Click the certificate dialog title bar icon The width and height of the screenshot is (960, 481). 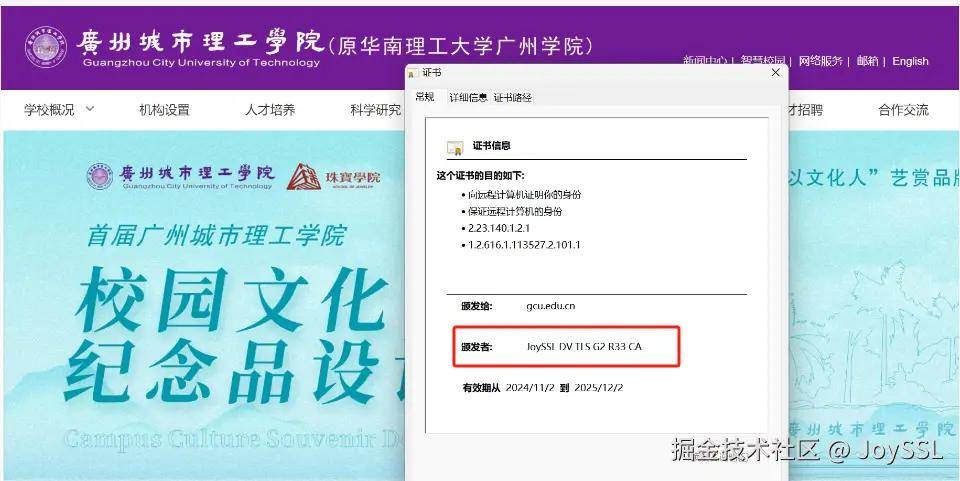[x=414, y=73]
